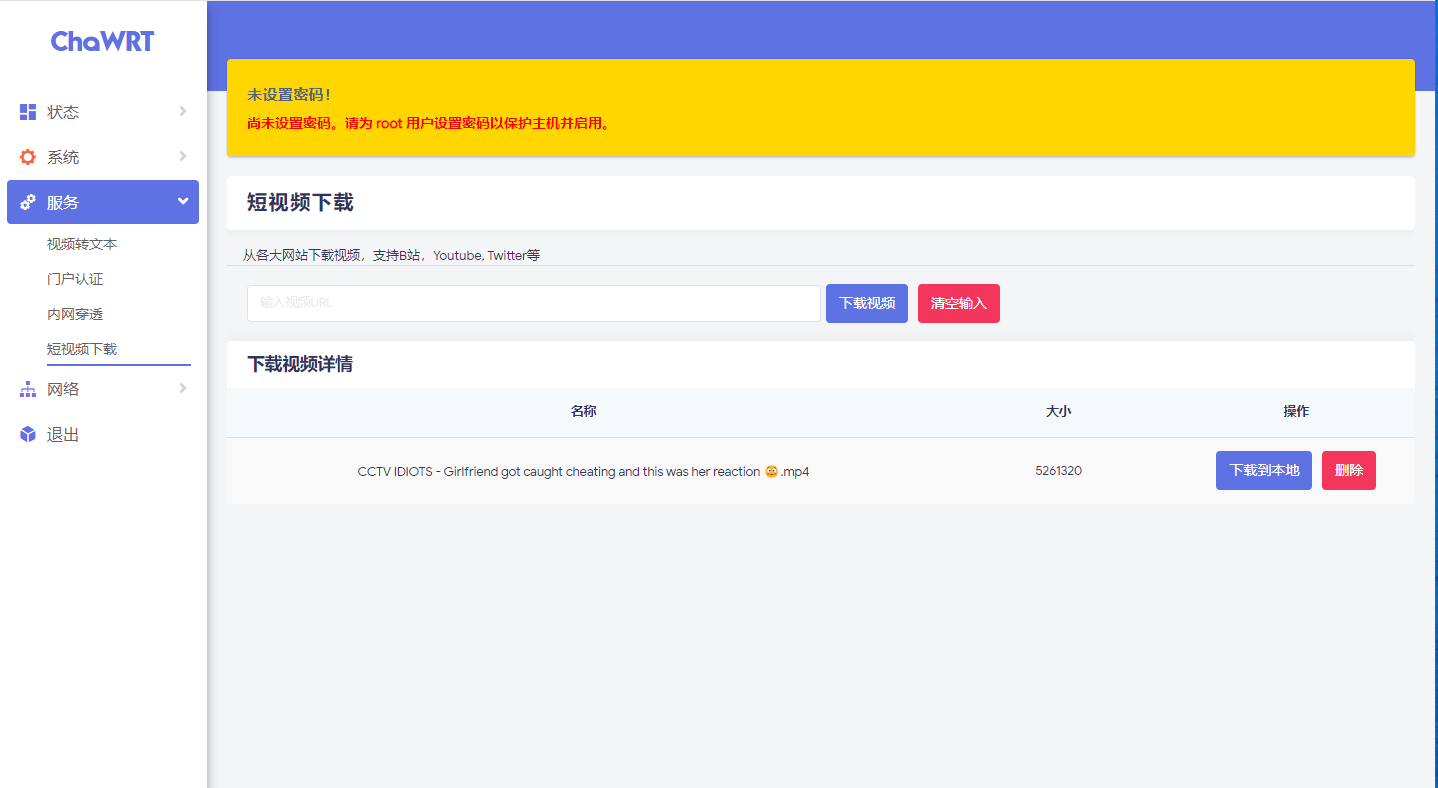The image size is (1438, 788).
Task: Click the 网络 sitemap icon
Action: (28, 389)
